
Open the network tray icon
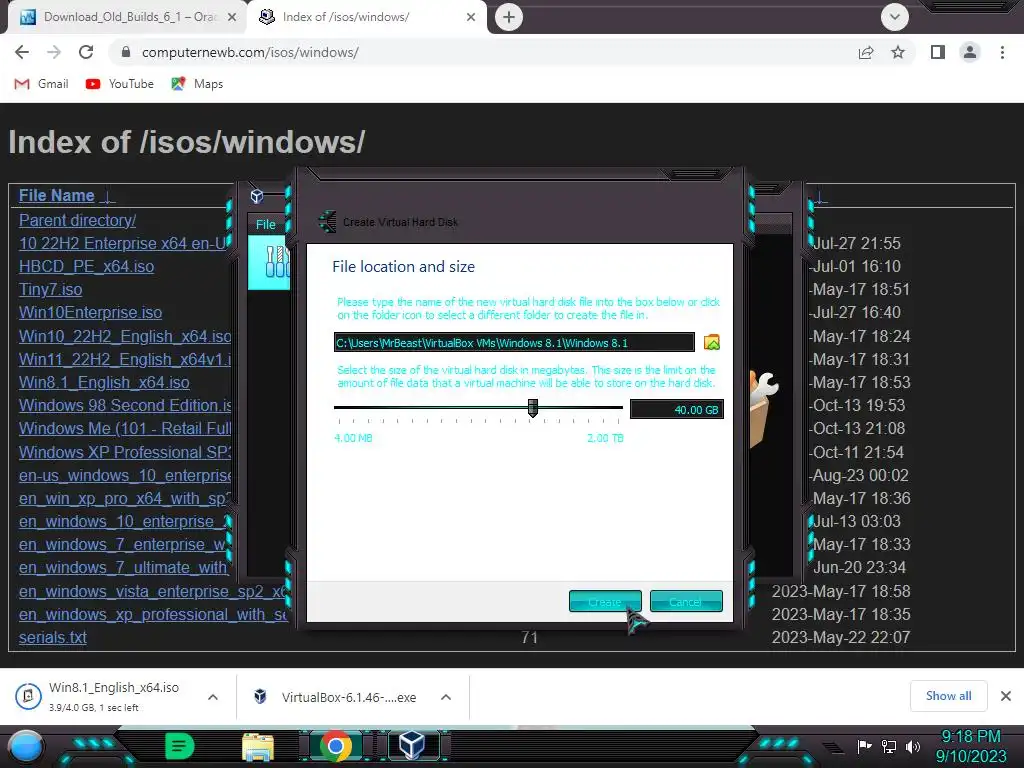(889, 746)
